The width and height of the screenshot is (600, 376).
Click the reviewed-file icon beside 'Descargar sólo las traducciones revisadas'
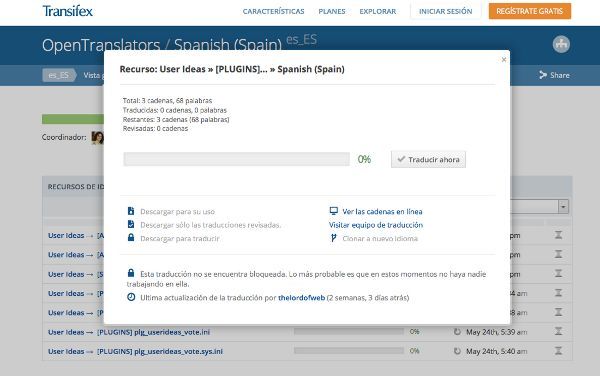pos(131,225)
